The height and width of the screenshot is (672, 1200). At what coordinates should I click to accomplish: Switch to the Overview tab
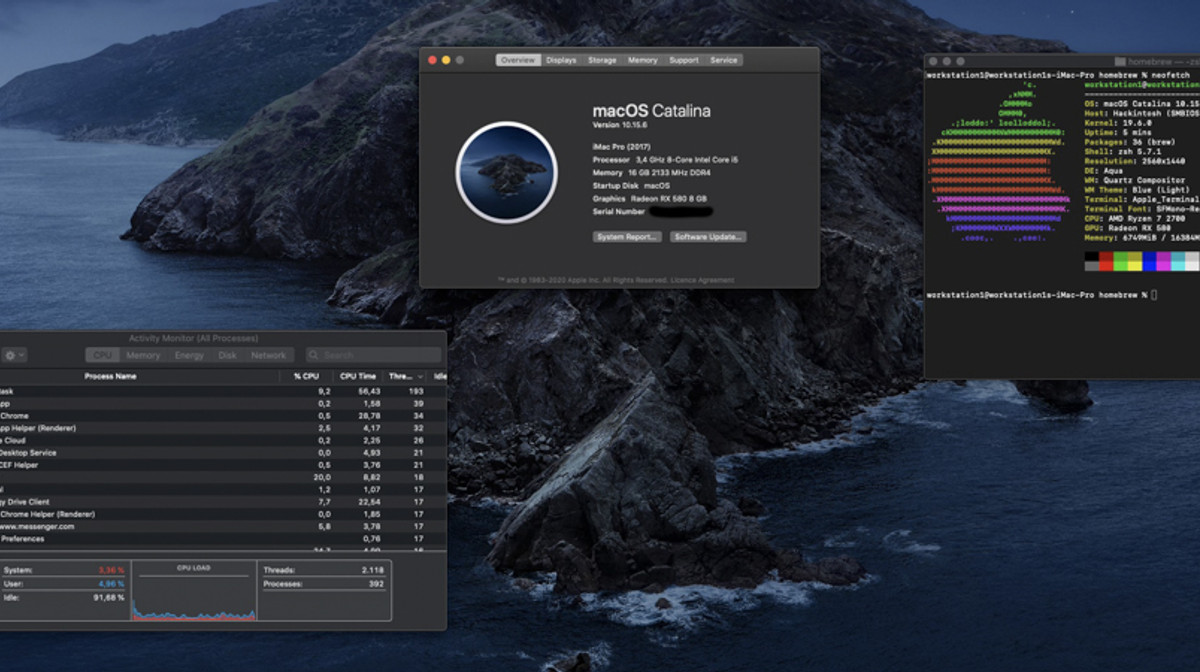click(518, 60)
